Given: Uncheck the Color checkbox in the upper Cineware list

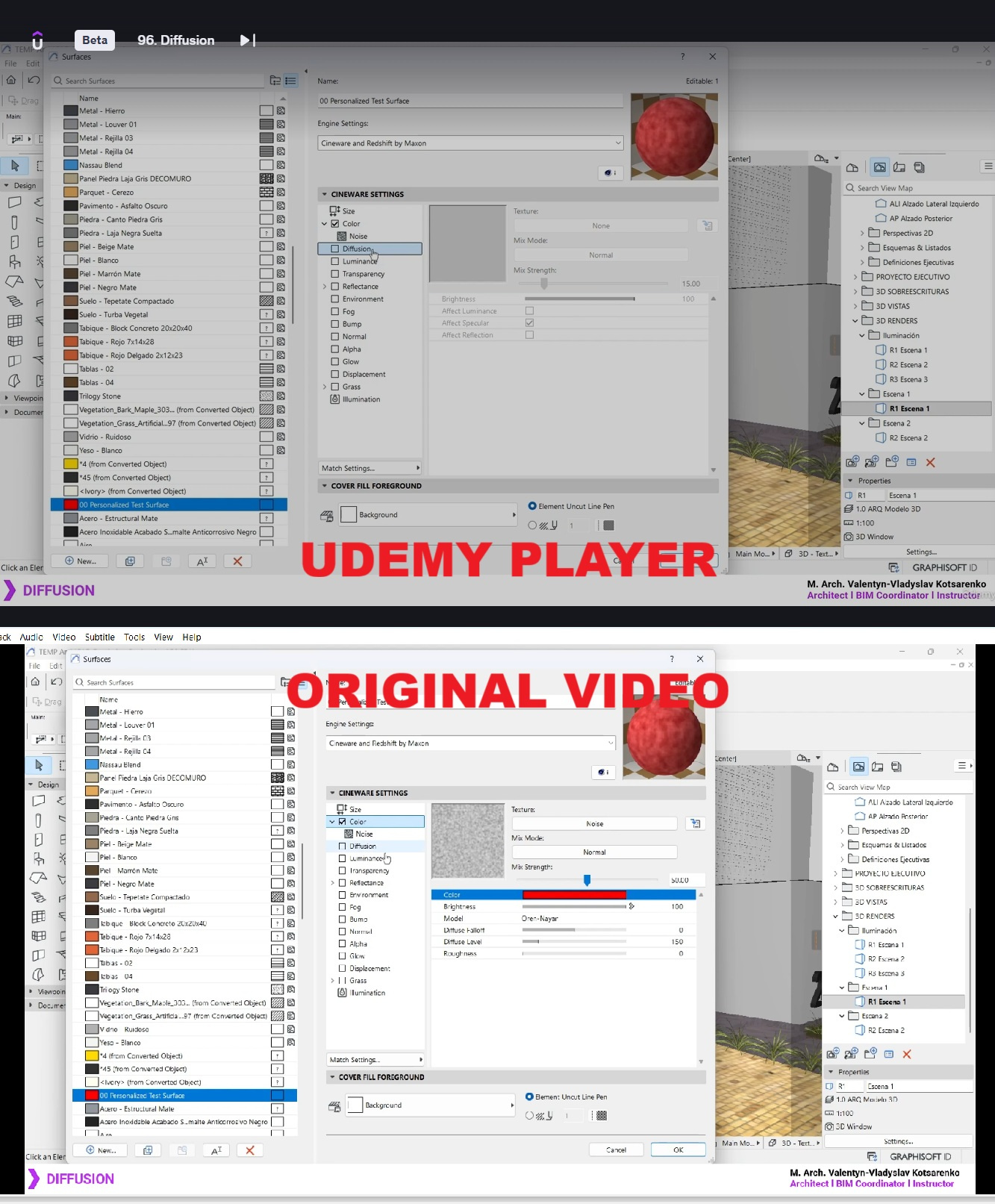Looking at the screenshot, I should point(335,224).
